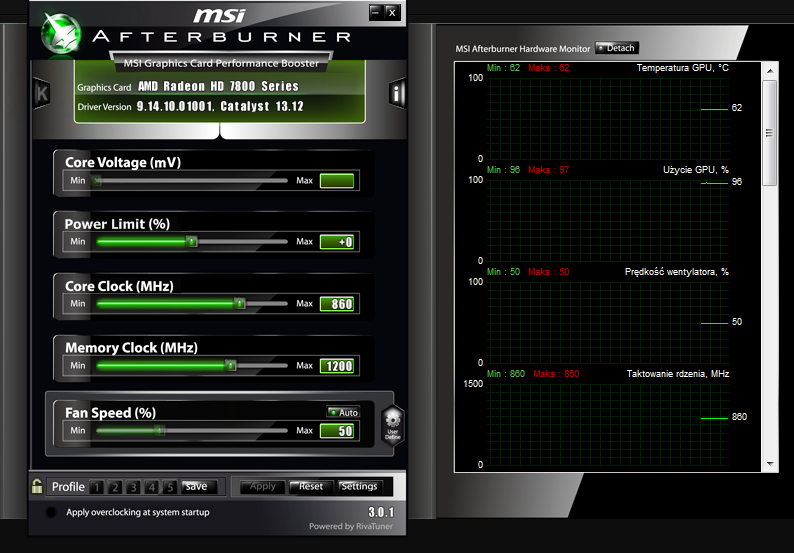
Task: Click the AMD Radeon HD 7800 Series text
Action: pos(218,87)
